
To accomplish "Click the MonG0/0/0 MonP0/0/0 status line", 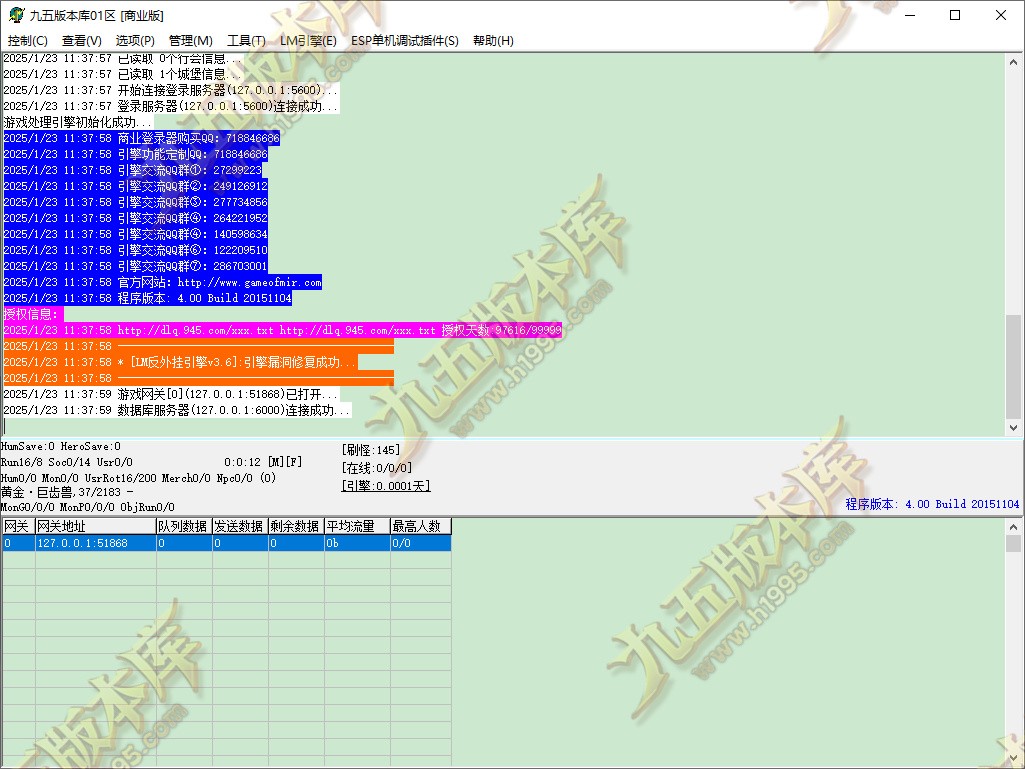I will click(x=88, y=507).
